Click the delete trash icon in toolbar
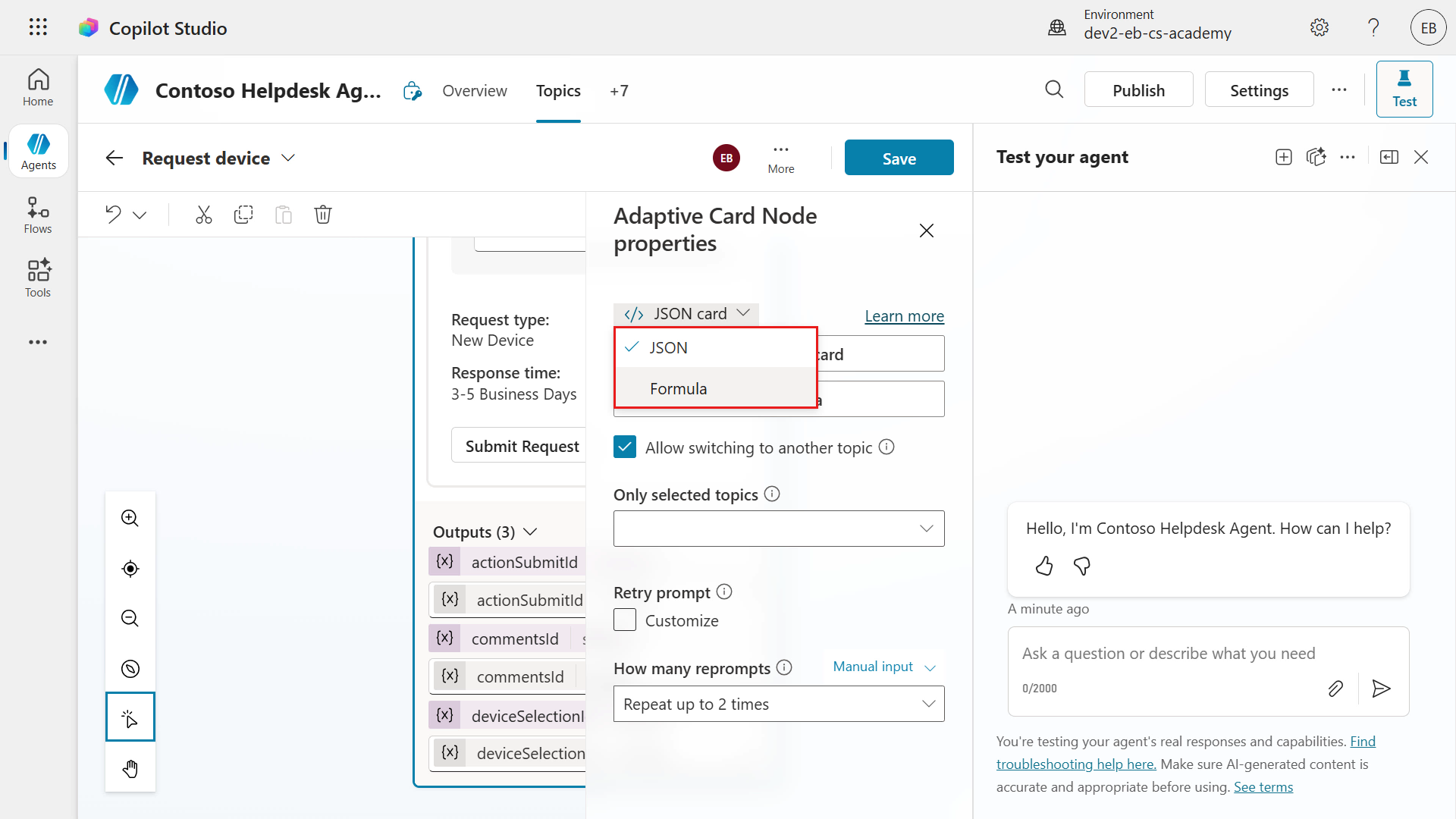Screen dimensions: 1456x819 pyautogui.click(x=323, y=215)
